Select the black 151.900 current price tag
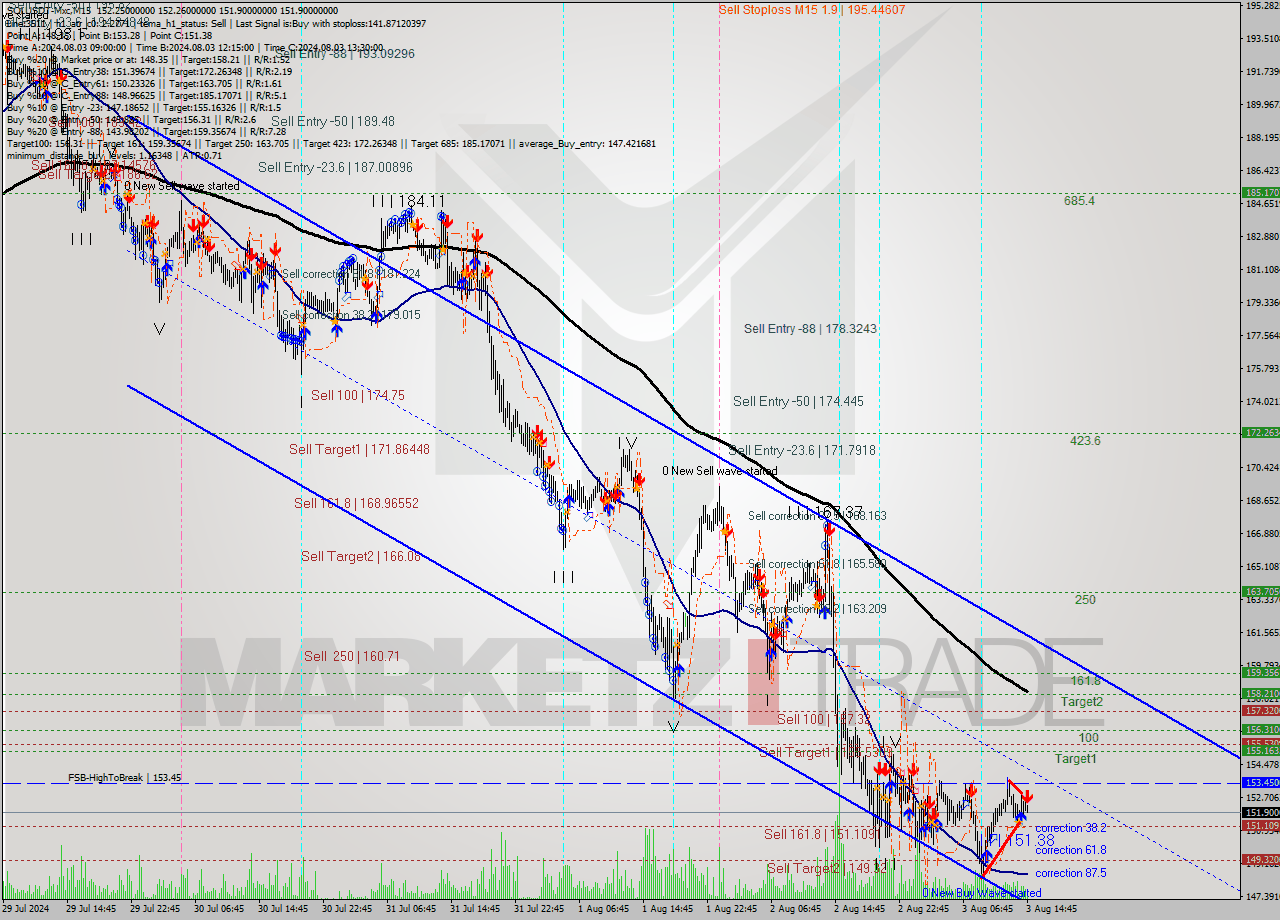This screenshot has height=920, width=1280. 1260,813
